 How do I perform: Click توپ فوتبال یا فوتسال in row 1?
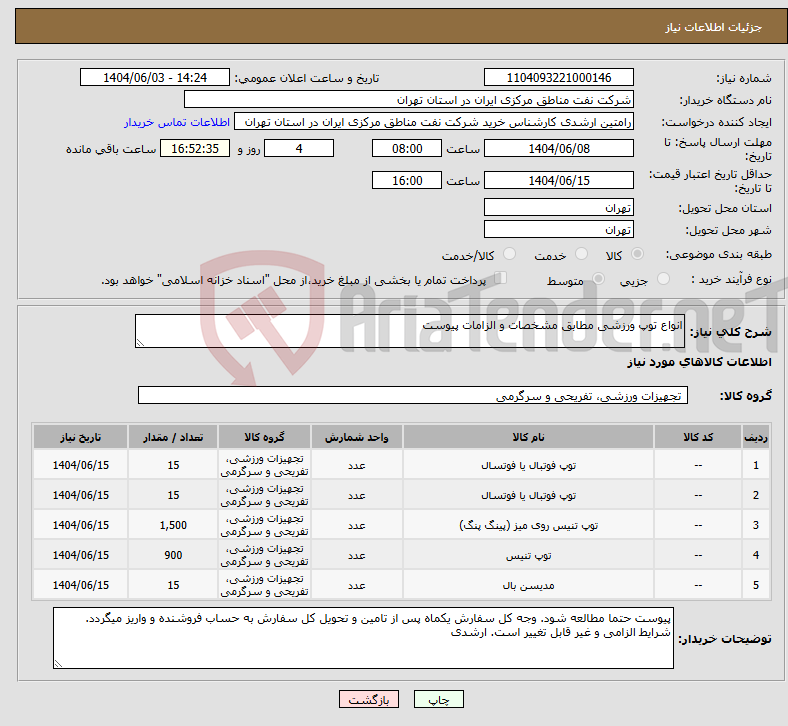point(528,465)
